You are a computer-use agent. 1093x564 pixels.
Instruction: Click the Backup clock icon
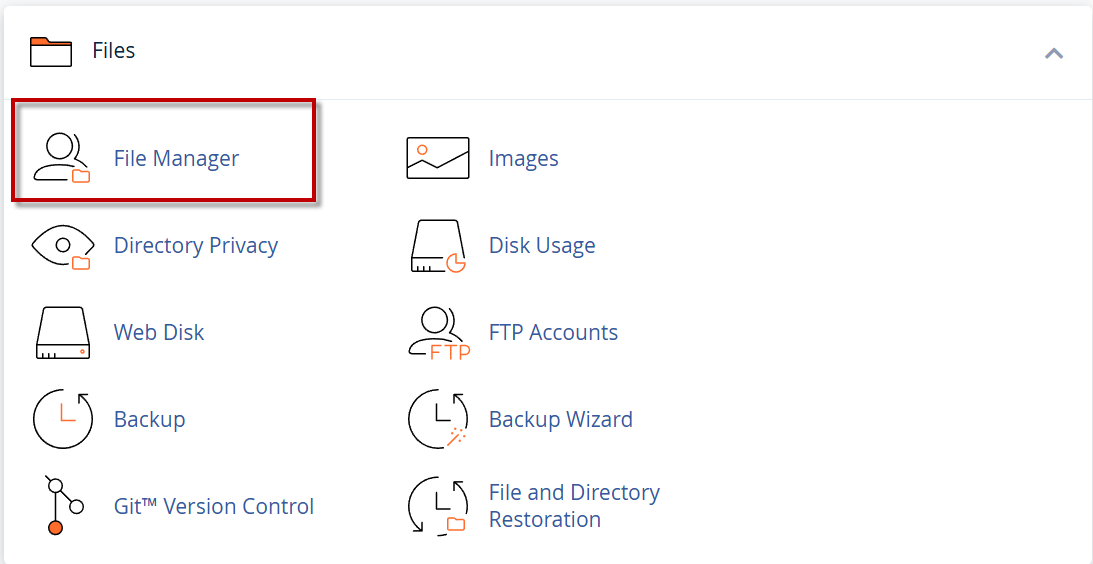pos(62,420)
